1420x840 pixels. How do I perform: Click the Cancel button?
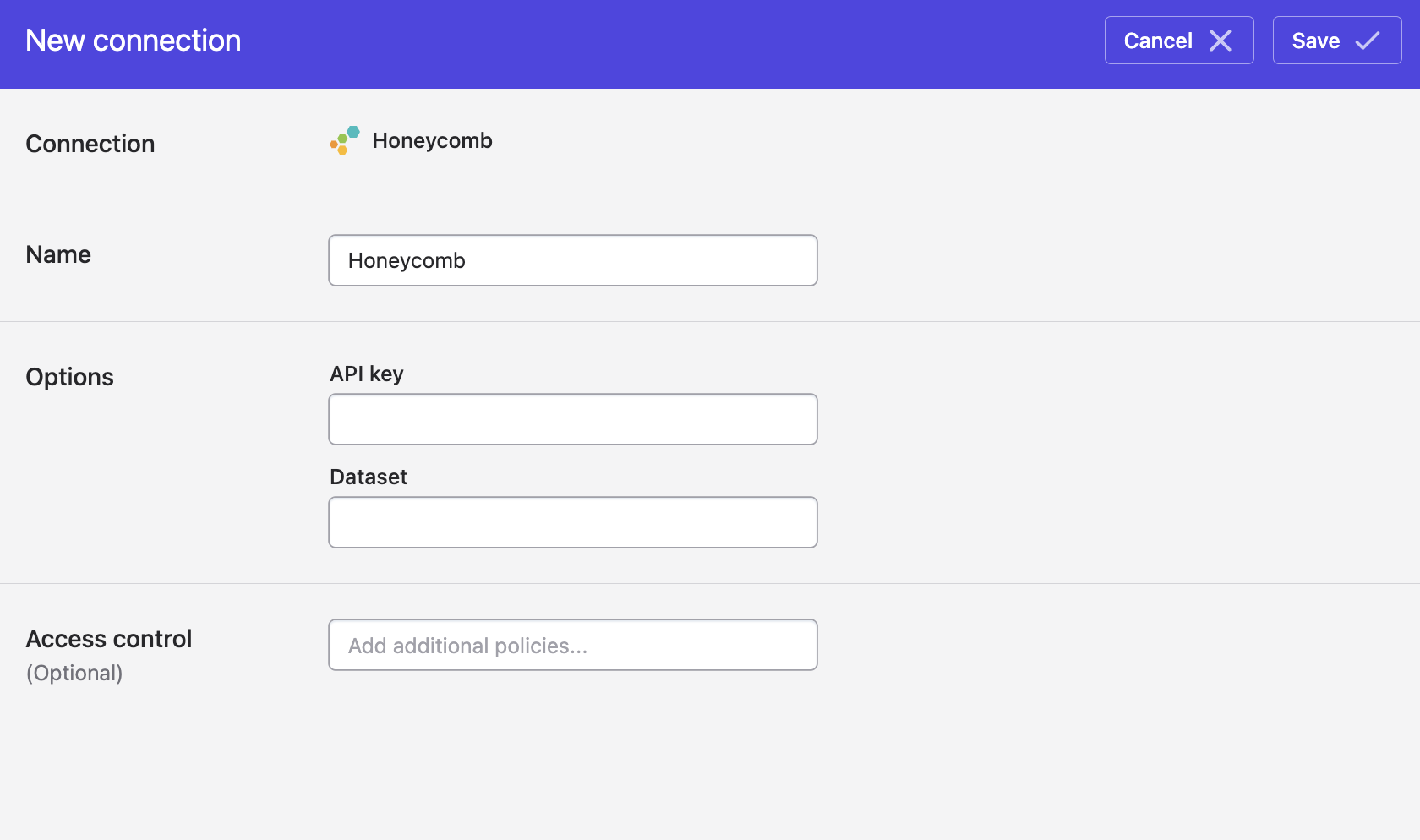(x=1179, y=41)
